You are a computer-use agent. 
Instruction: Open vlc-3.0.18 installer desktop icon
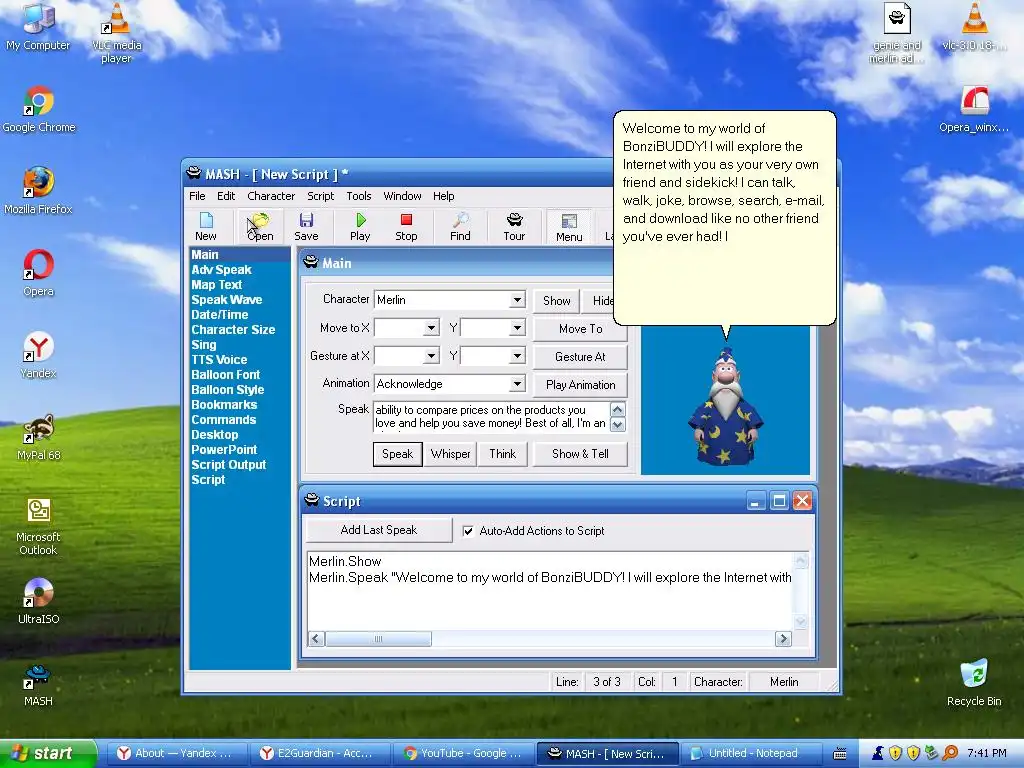click(974, 27)
